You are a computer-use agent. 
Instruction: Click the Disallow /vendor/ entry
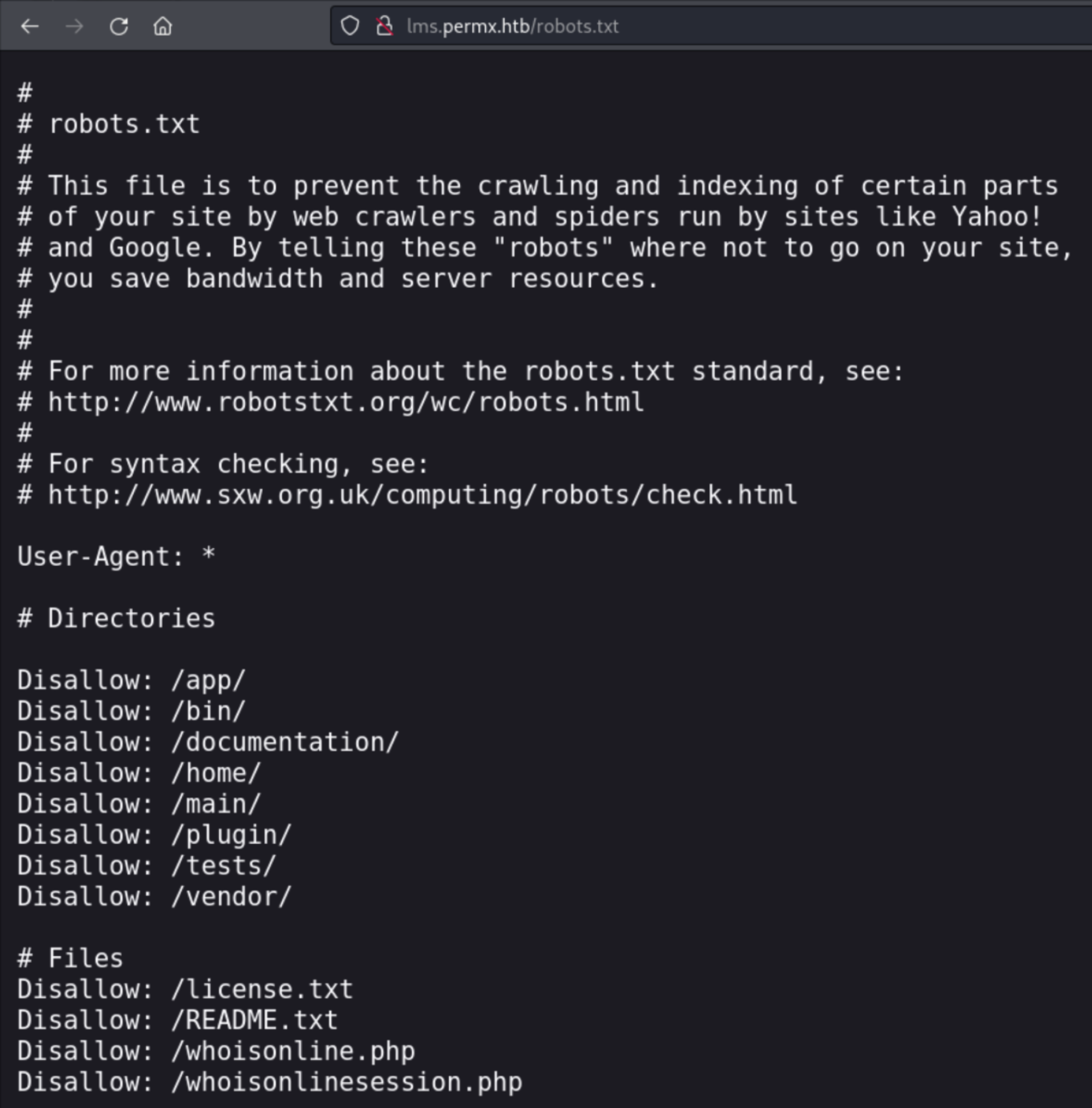[155, 897]
